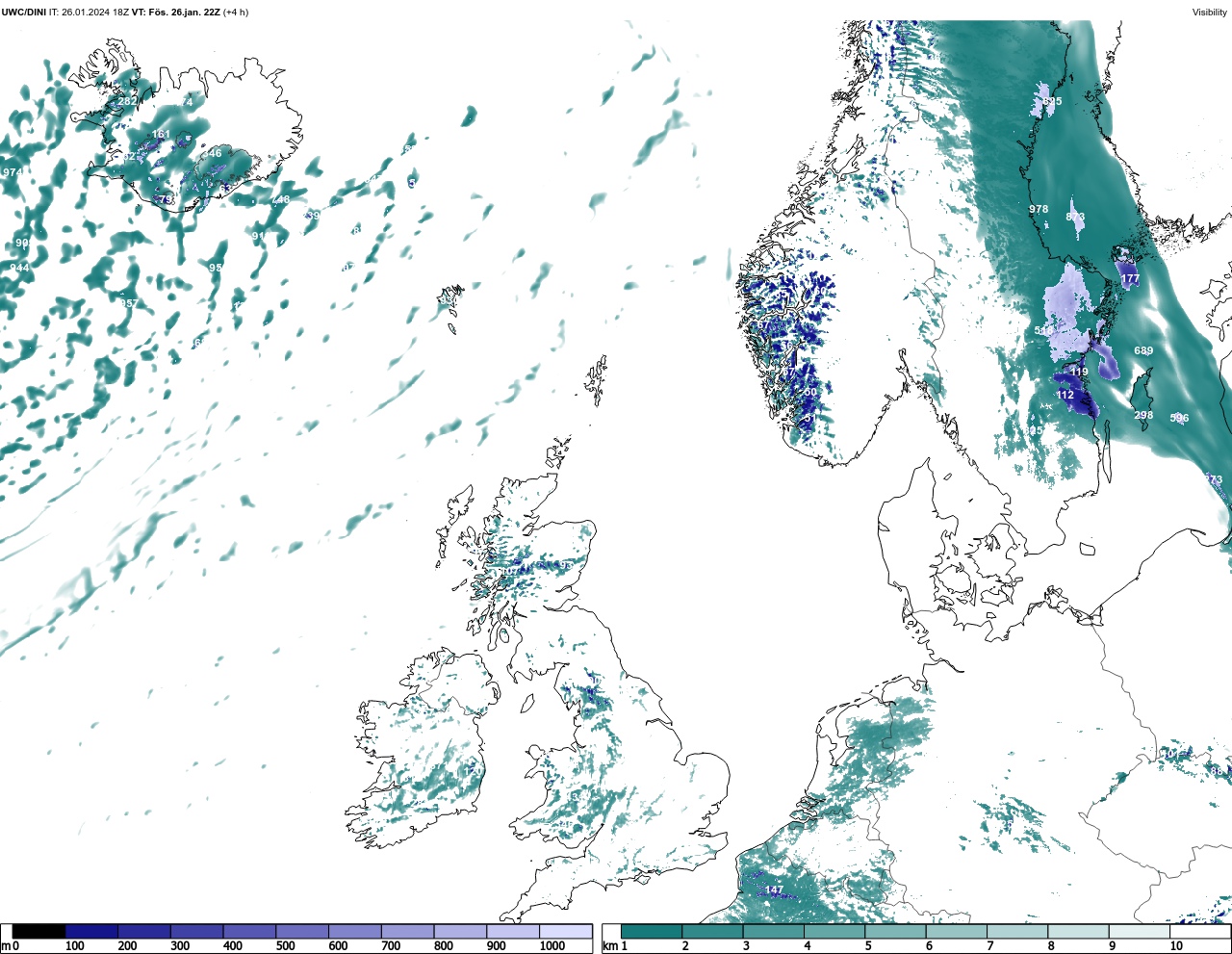Click the 'IT: 26.01.2024 18Z' text
Screen dimensions: 1232x954
tap(90, 13)
